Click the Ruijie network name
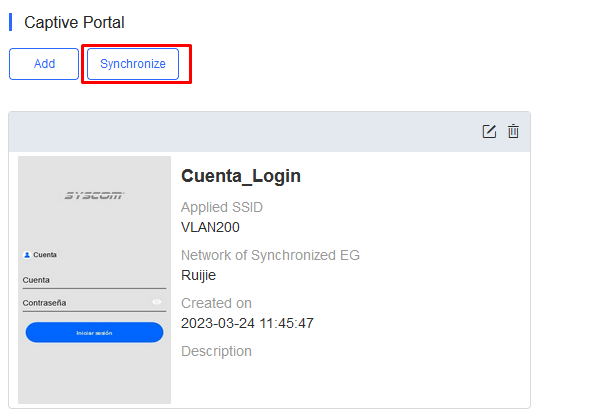592x419 pixels. [x=199, y=276]
